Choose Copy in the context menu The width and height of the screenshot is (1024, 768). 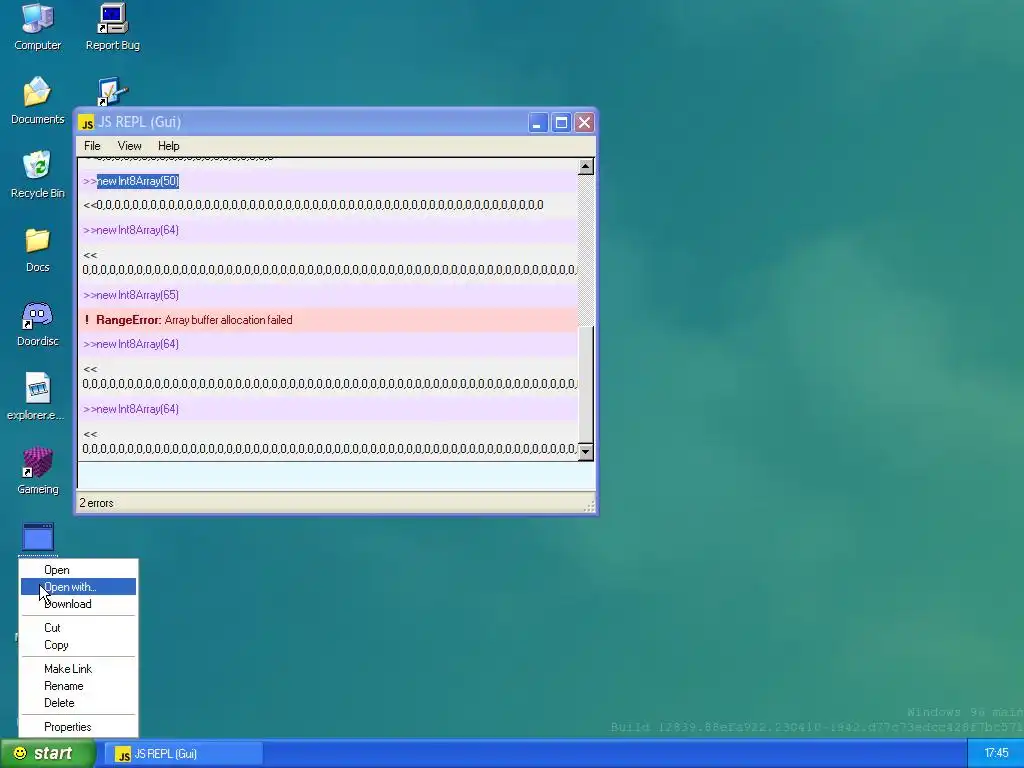point(78,645)
